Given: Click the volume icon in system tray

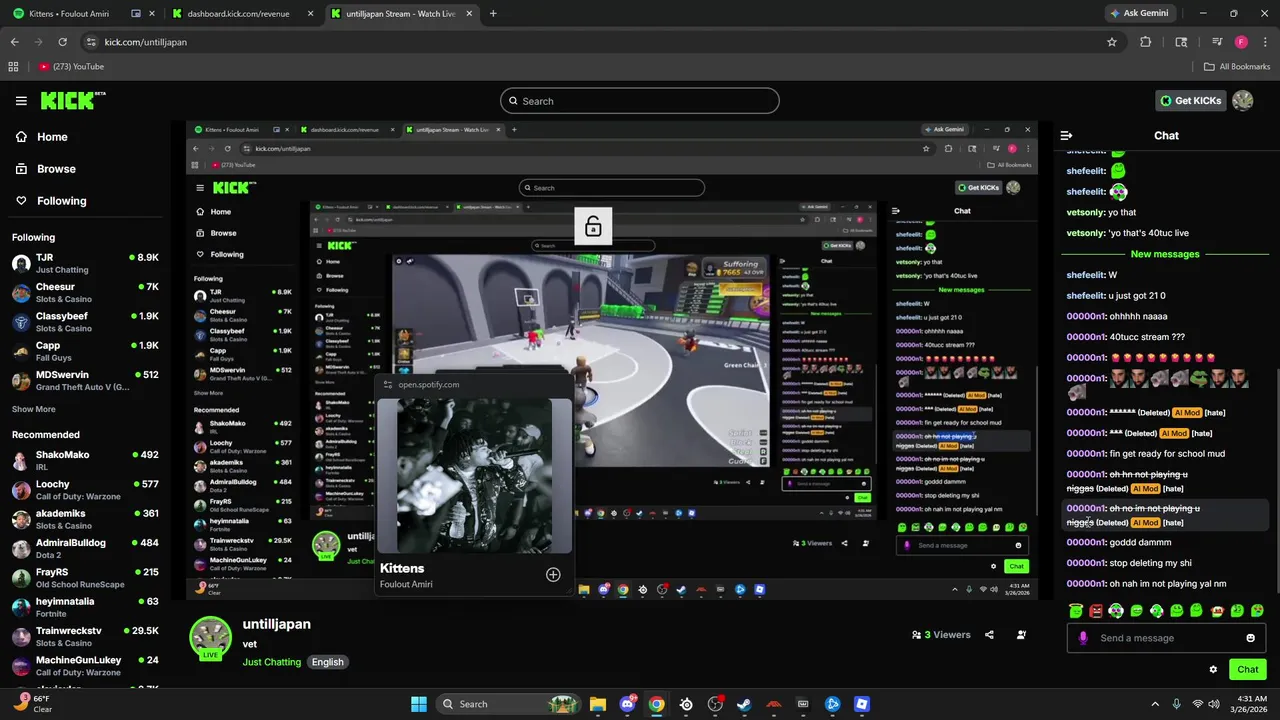Looking at the screenshot, I should pos(1215,704).
